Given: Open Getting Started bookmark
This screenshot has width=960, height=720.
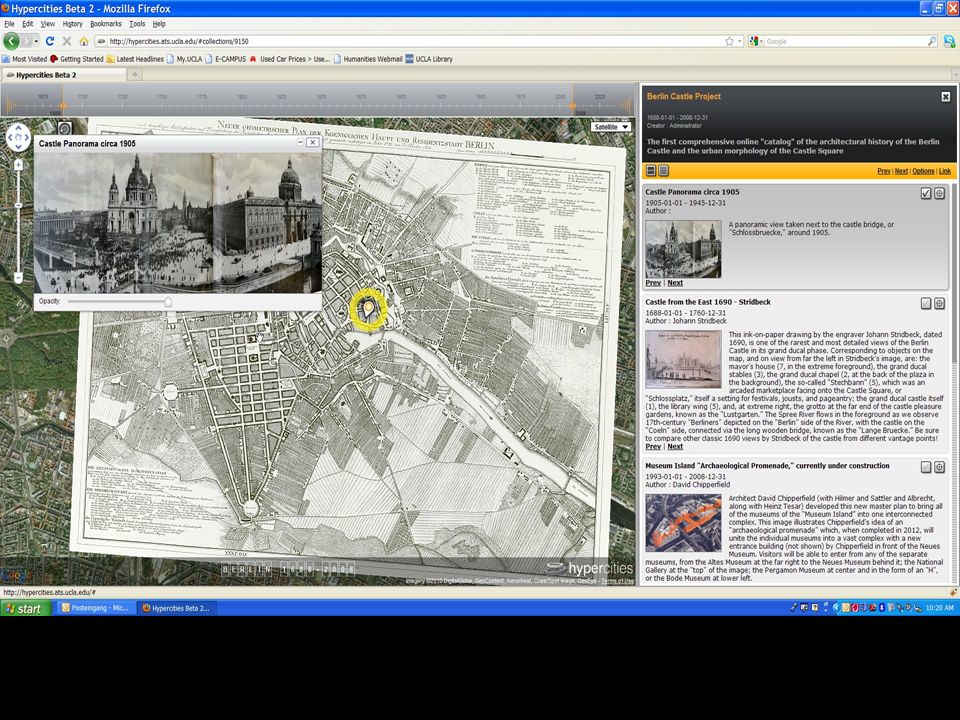Looking at the screenshot, I should point(77,59).
